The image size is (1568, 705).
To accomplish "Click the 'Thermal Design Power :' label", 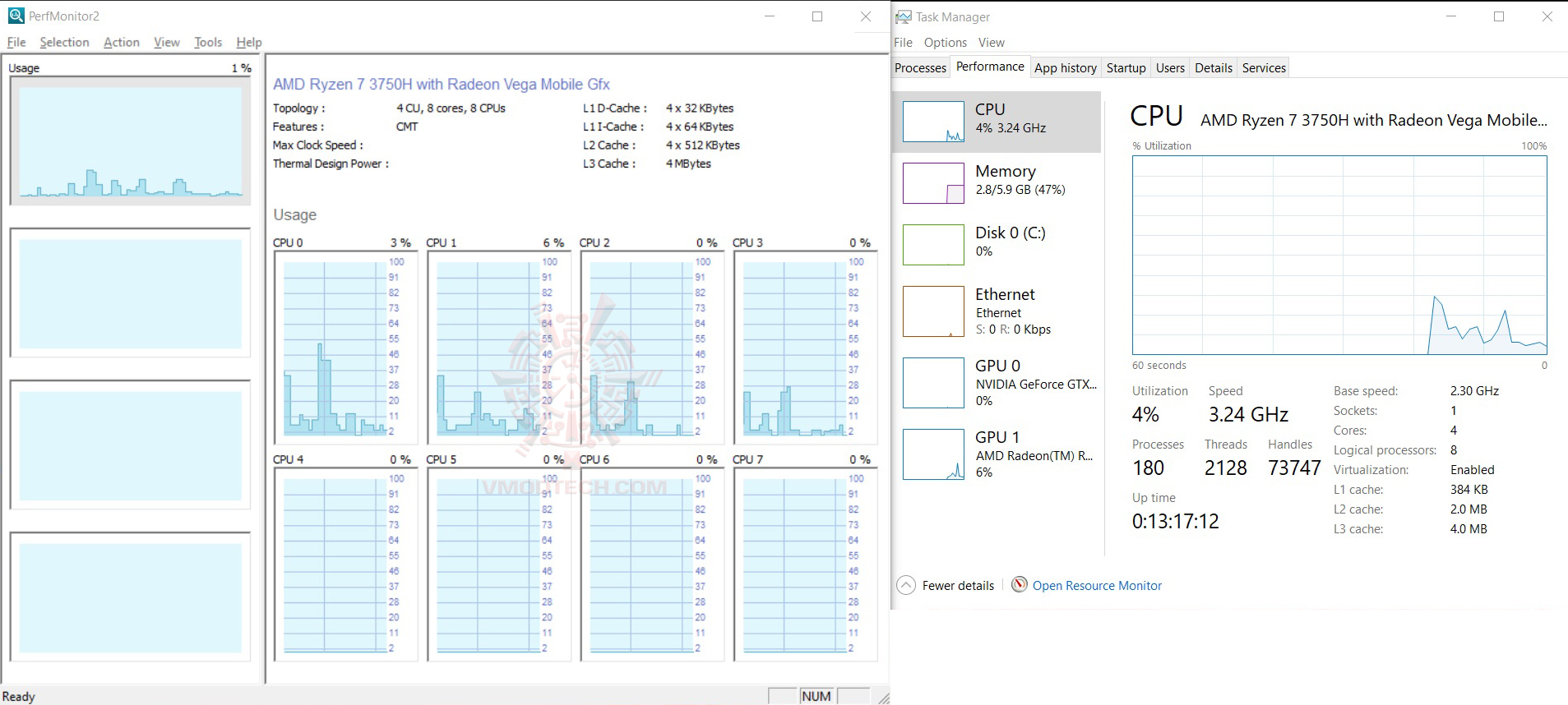I will click(331, 164).
